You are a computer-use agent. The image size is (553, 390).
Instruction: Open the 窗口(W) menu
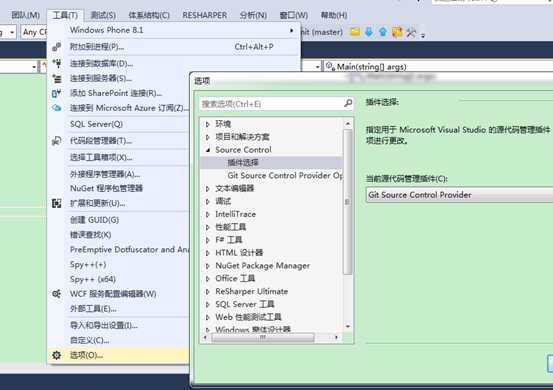pos(294,15)
